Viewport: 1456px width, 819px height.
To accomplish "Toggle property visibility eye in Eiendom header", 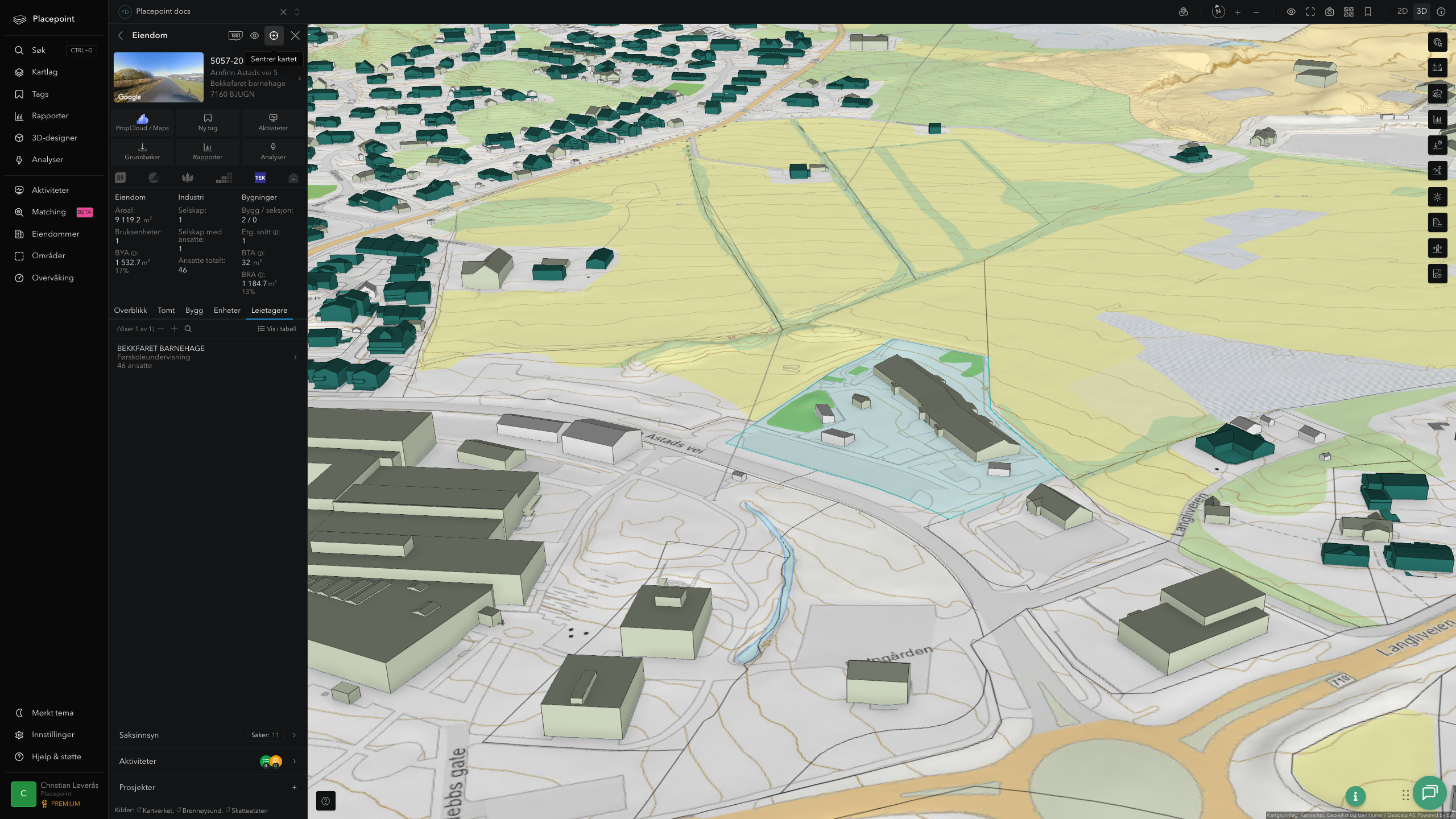I will [x=254, y=35].
